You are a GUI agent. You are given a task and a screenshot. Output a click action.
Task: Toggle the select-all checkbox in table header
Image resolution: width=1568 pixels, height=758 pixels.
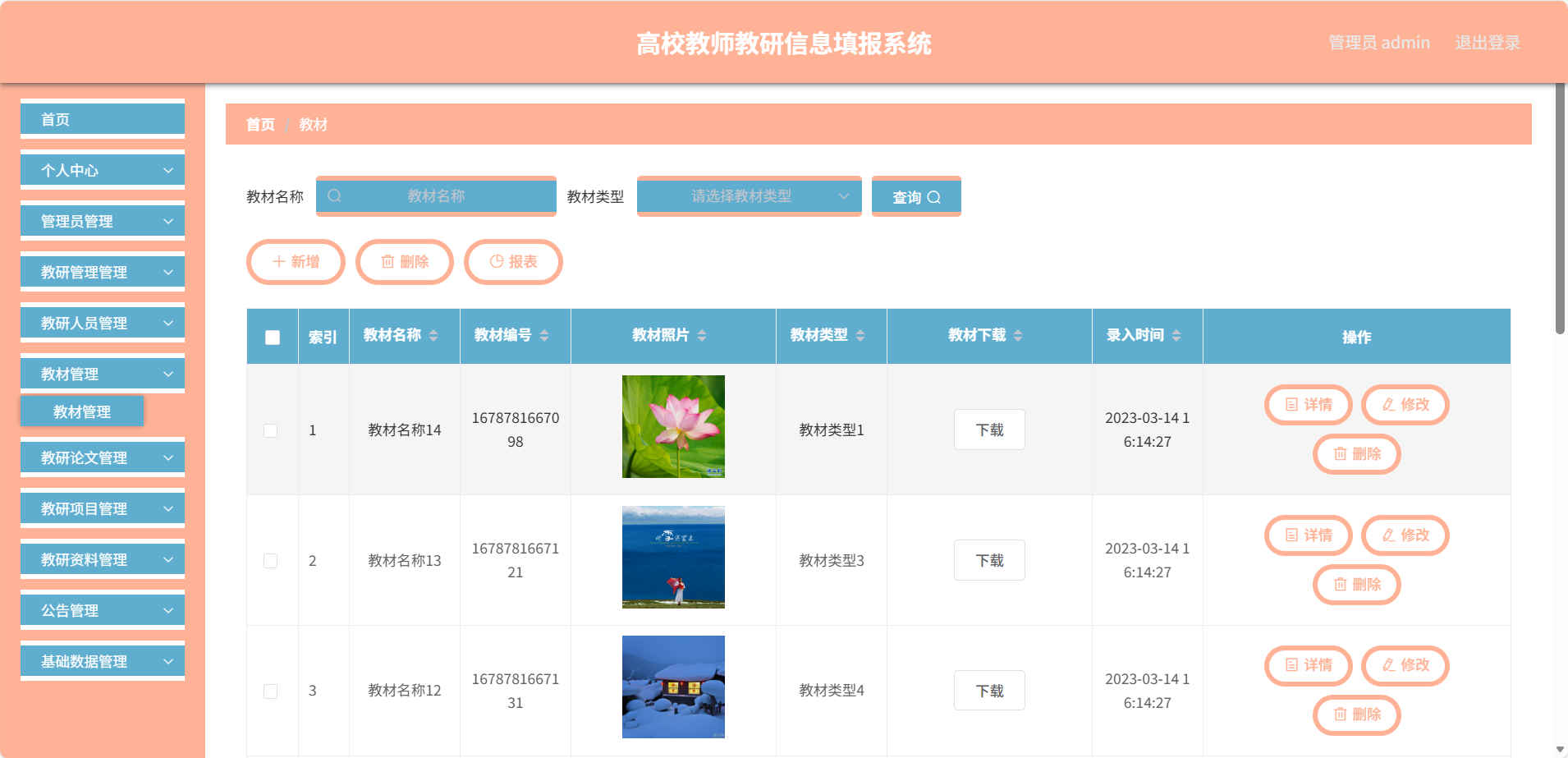(x=273, y=337)
